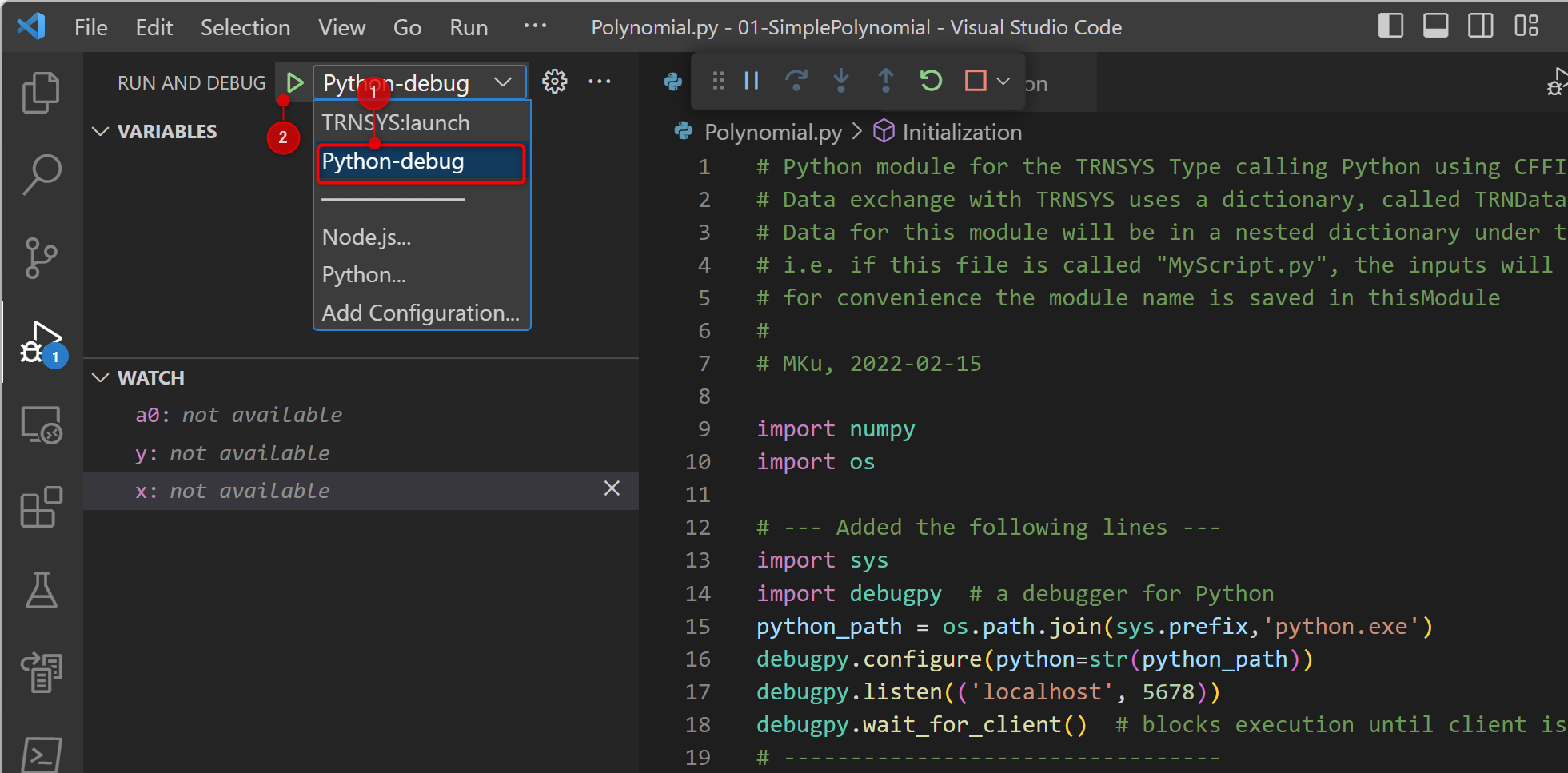Click 'import numpy' code line
The width and height of the screenshot is (1568, 773).
coord(836,429)
